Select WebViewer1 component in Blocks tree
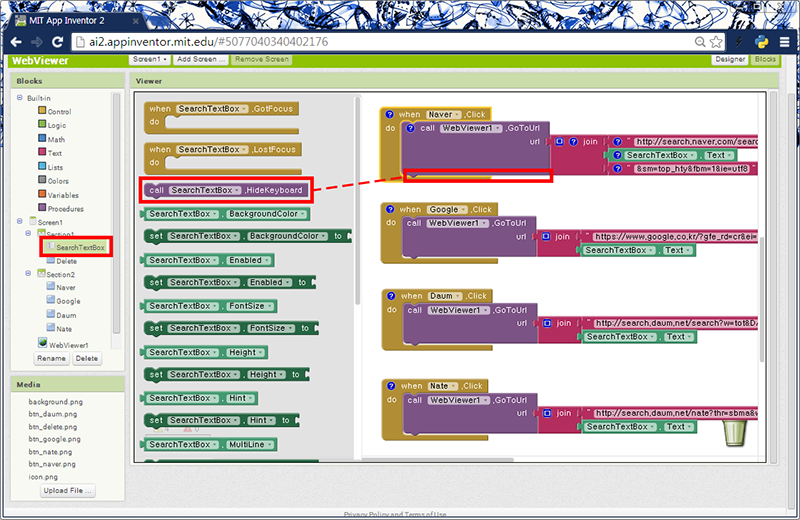Viewport: 800px width, 520px height. (x=63, y=344)
